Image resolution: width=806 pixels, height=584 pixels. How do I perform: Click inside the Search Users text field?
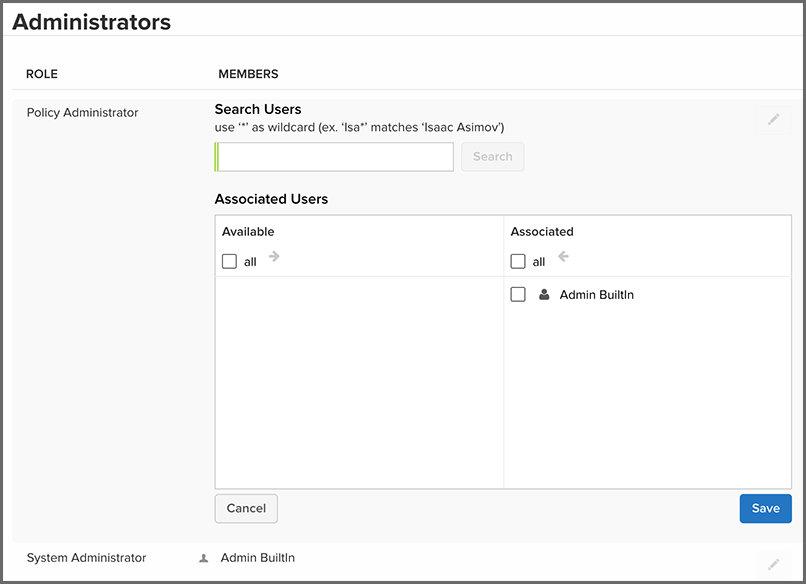coord(333,156)
